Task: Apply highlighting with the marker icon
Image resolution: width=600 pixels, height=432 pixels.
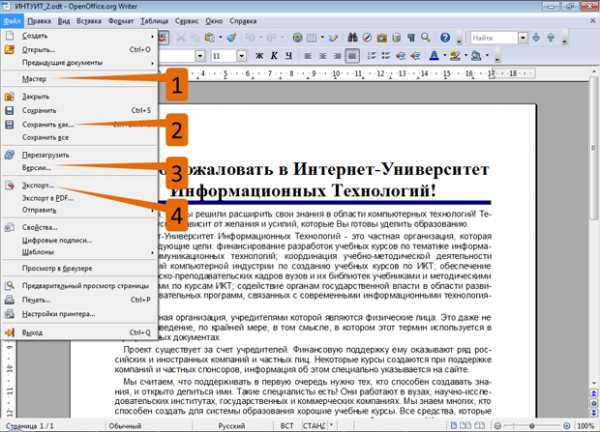Action: coord(455,56)
